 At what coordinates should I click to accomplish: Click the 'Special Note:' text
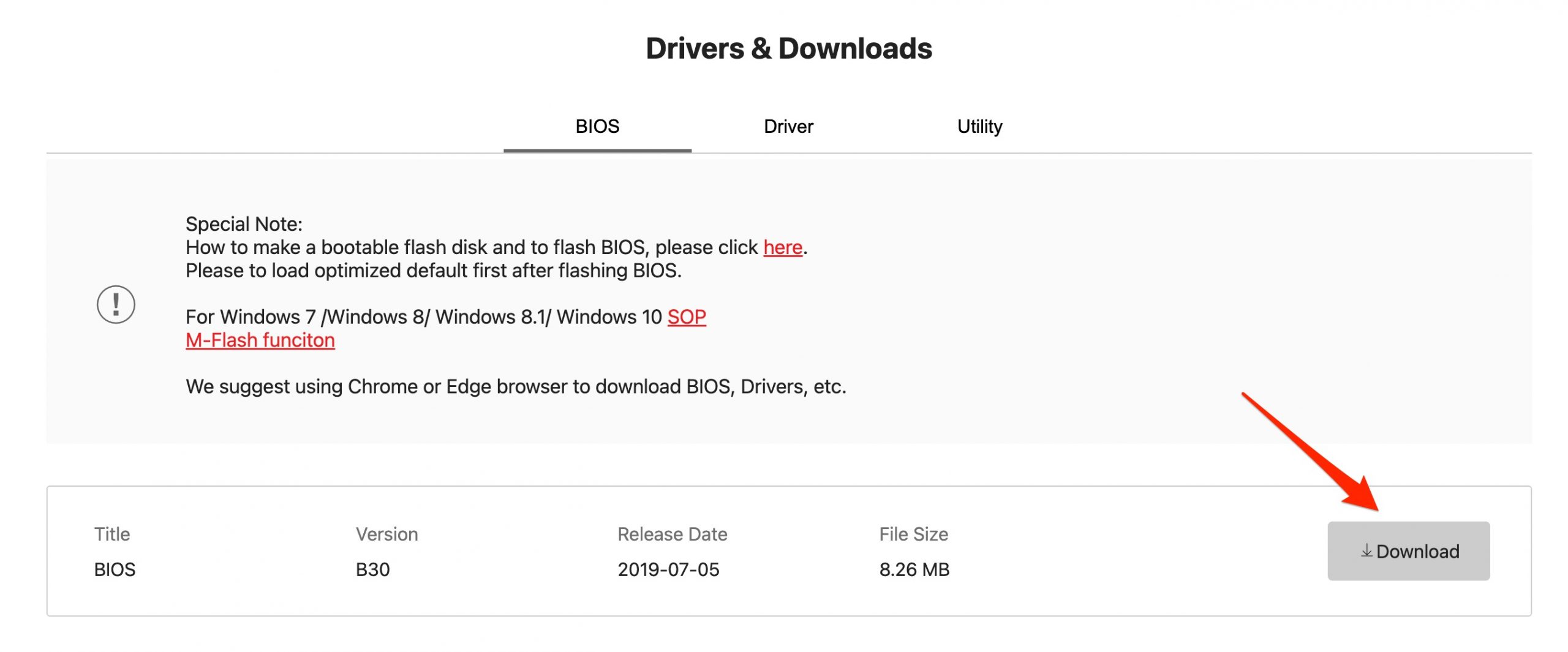pyautogui.click(x=244, y=224)
